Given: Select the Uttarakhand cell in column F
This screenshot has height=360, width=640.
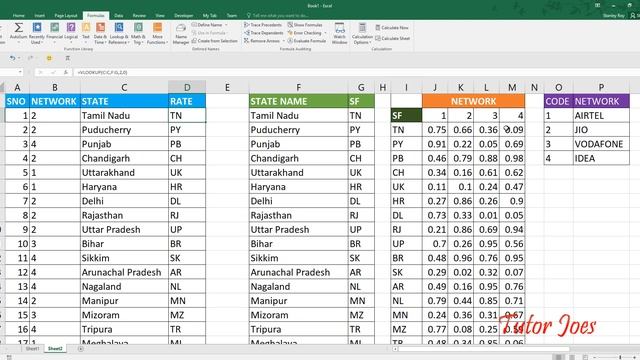Looking at the screenshot, I should coord(298,173).
